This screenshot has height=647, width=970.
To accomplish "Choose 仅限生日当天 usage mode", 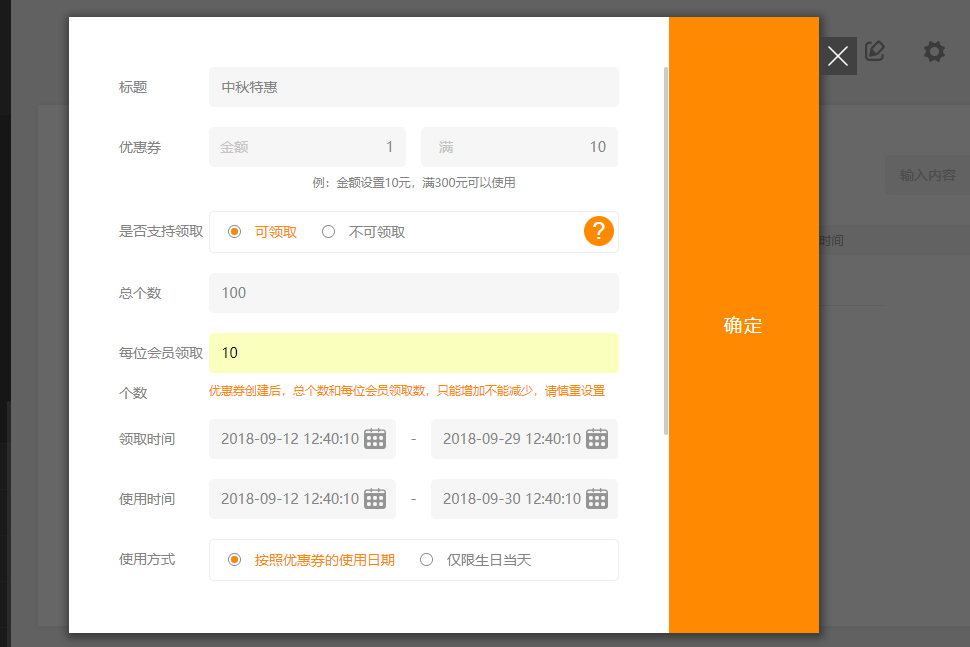I will [427, 560].
